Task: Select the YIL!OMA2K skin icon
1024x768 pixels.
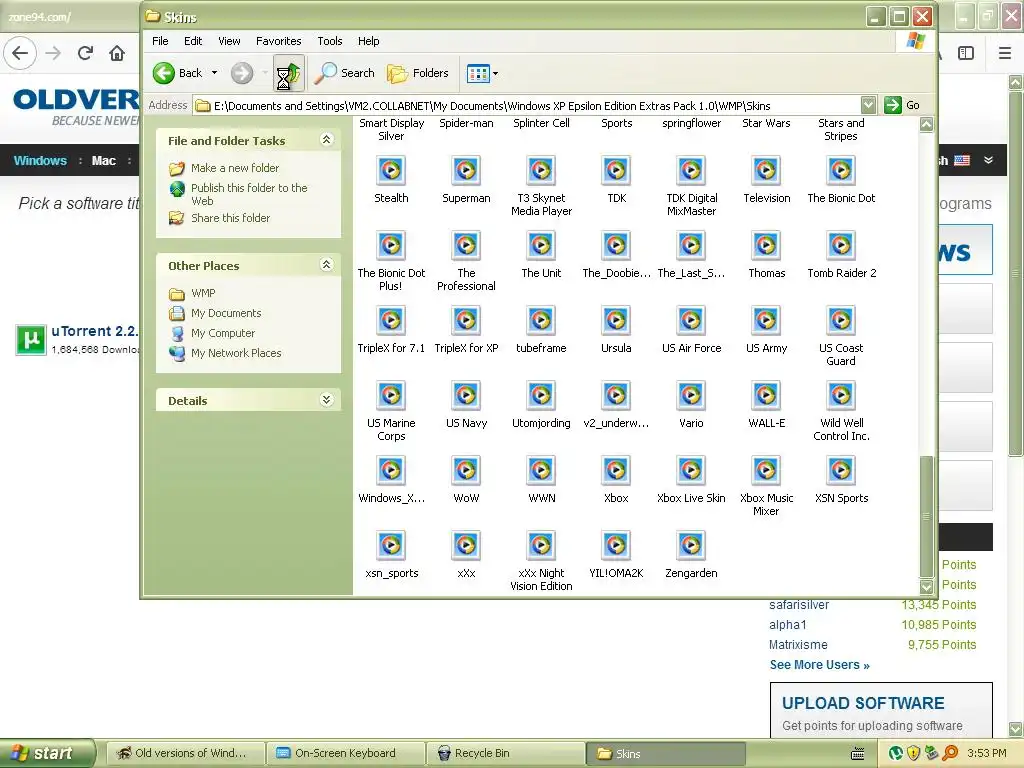Action: click(616, 547)
